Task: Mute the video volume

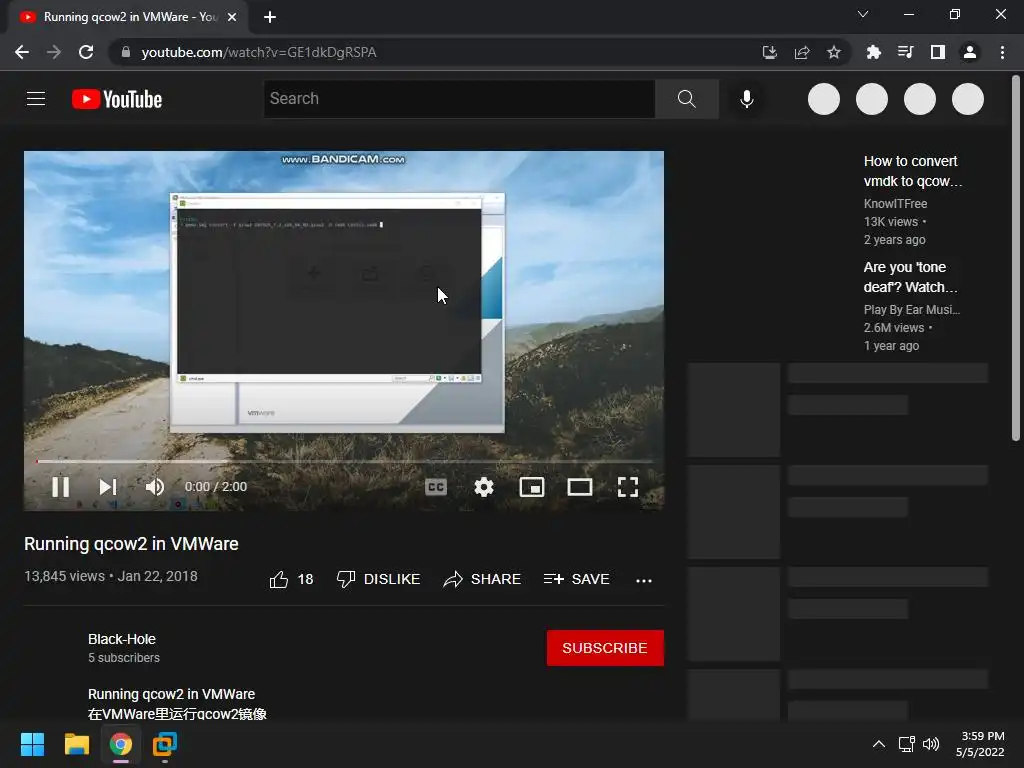Action: (x=155, y=487)
